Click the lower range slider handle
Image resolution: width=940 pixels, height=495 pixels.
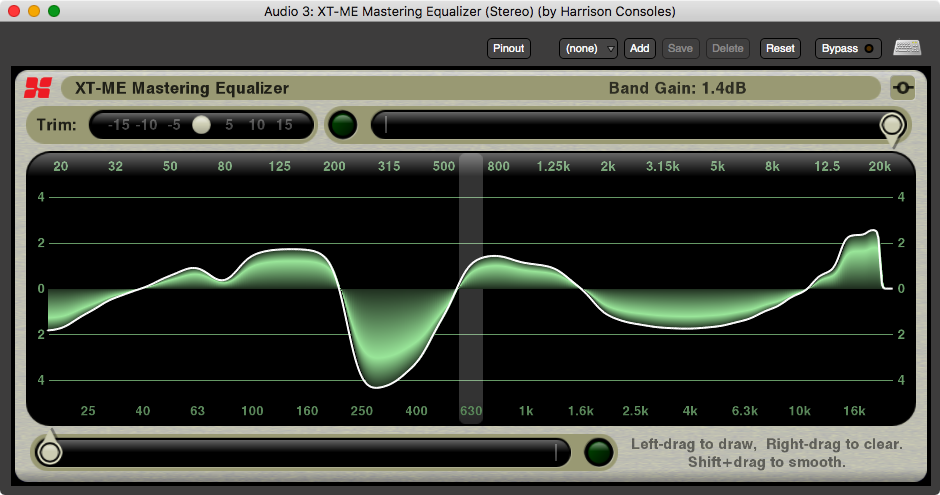(x=49, y=451)
